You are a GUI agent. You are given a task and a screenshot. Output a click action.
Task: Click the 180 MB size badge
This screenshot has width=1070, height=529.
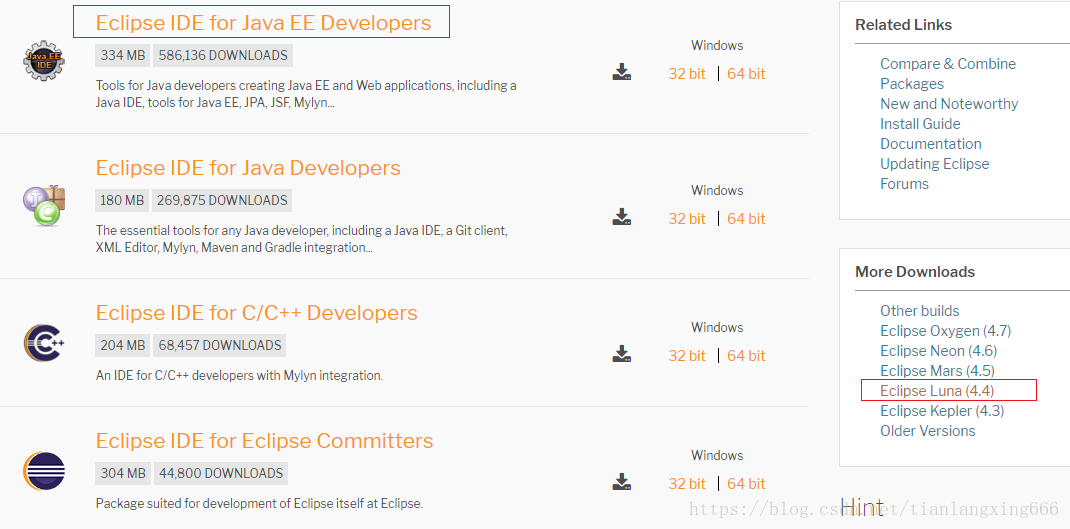point(122,201)
